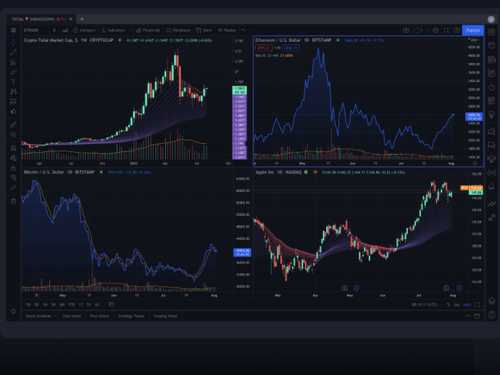
Task: Open the go-to-date calendar icon
Action: pyautogui.click(x=111, y=305)
